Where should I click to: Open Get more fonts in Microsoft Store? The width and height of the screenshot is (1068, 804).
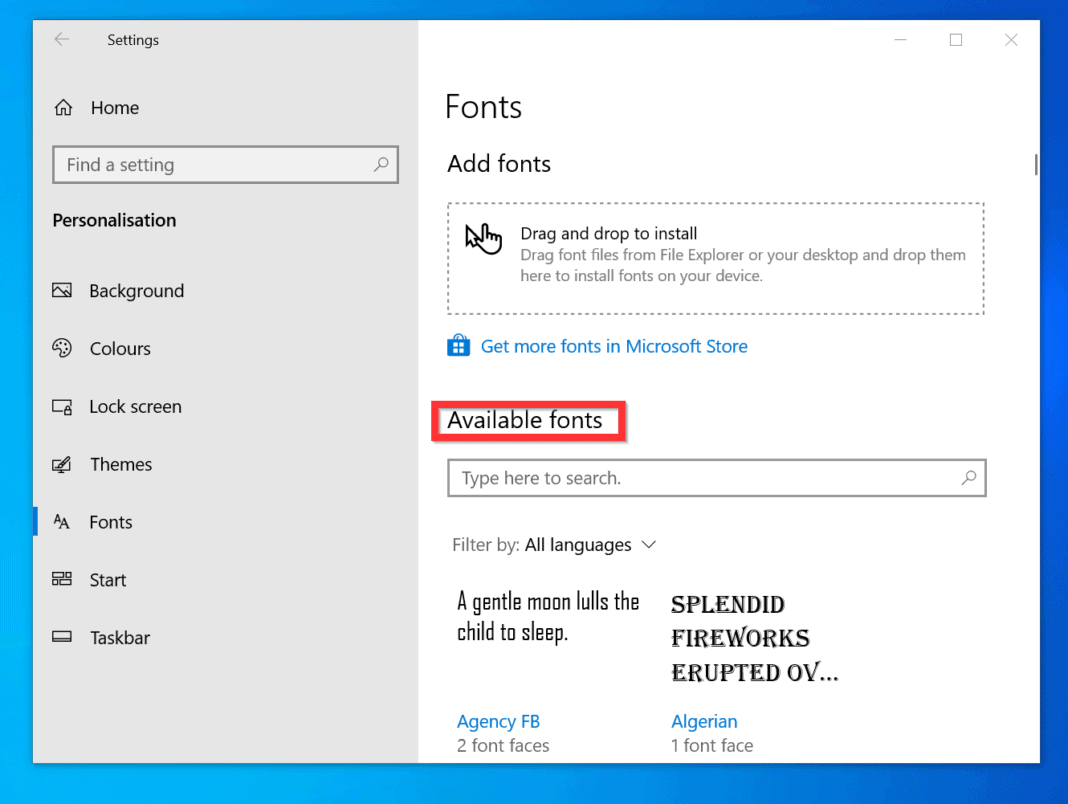(x=614, y=345)
